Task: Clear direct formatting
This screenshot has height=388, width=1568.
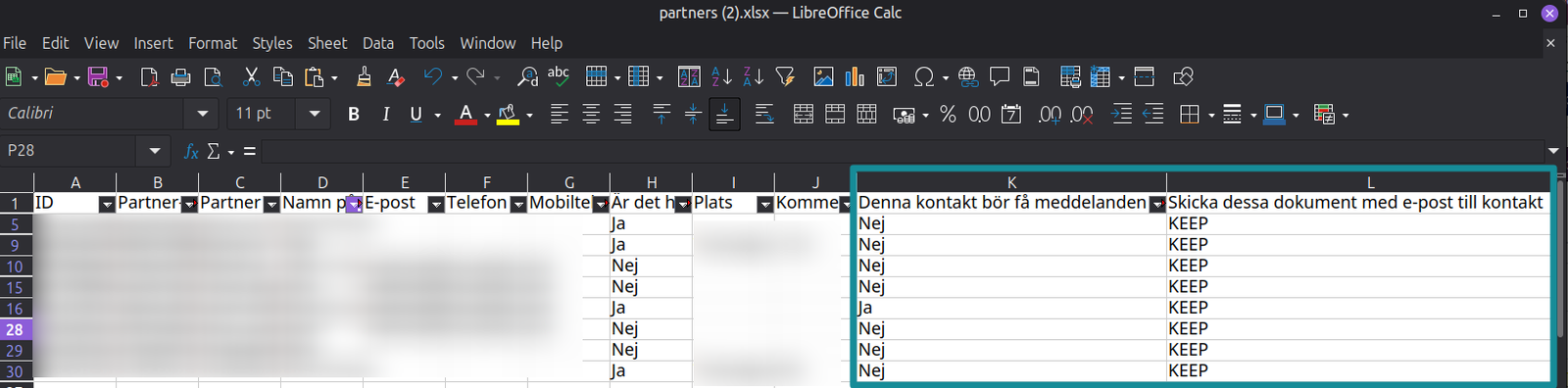Action: (x=396, y=77)
